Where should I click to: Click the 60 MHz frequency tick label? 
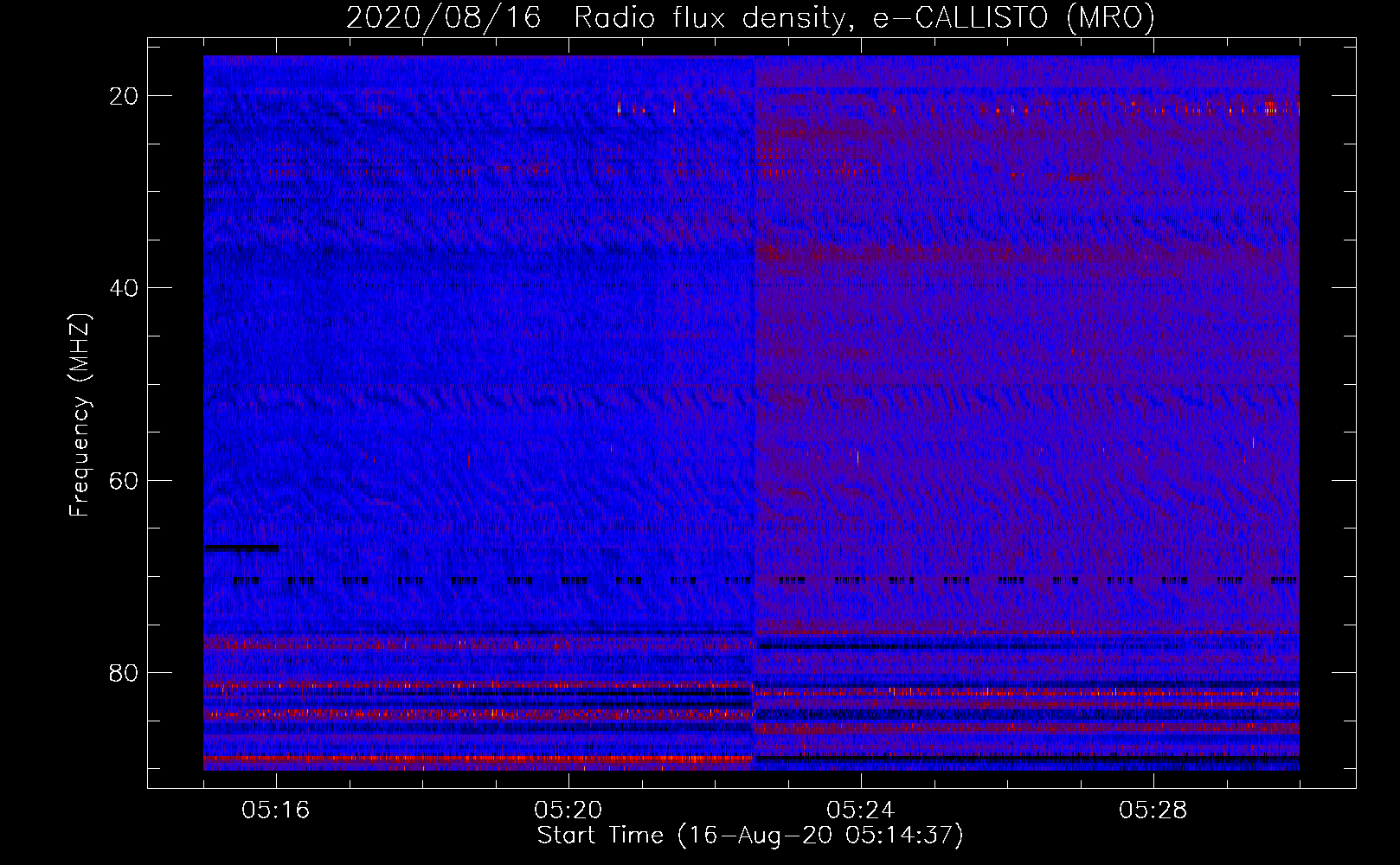click(x=124, y=480)
